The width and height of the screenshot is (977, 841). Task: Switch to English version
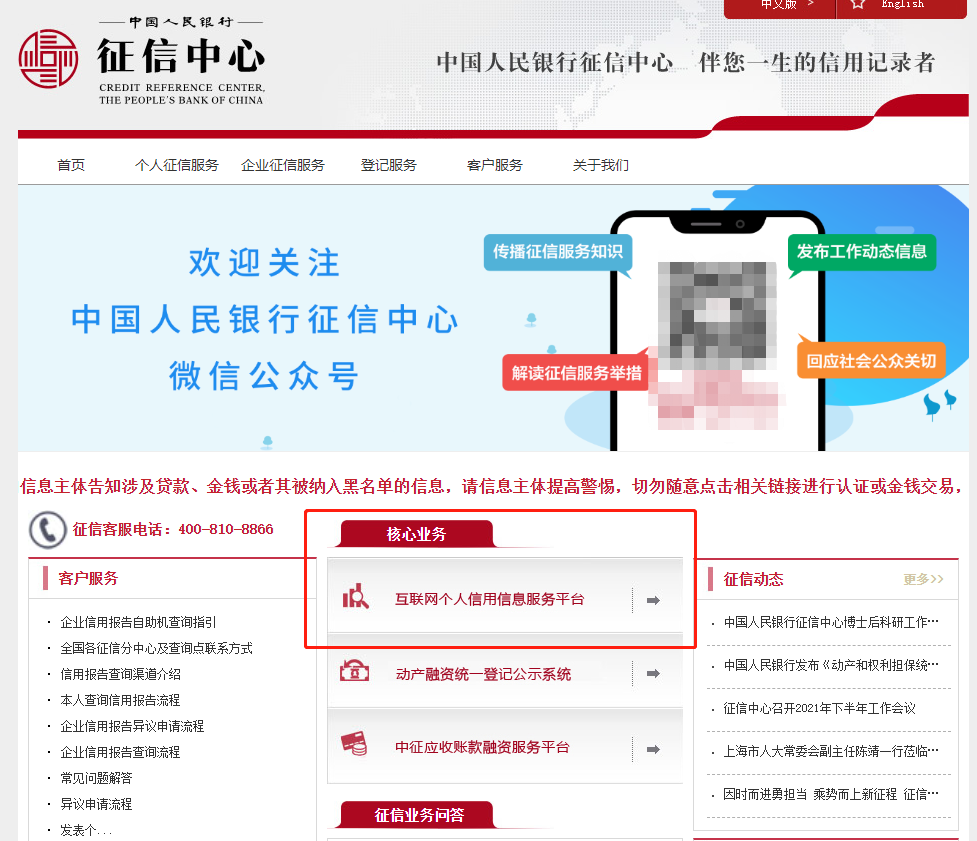tap(902, 4)
